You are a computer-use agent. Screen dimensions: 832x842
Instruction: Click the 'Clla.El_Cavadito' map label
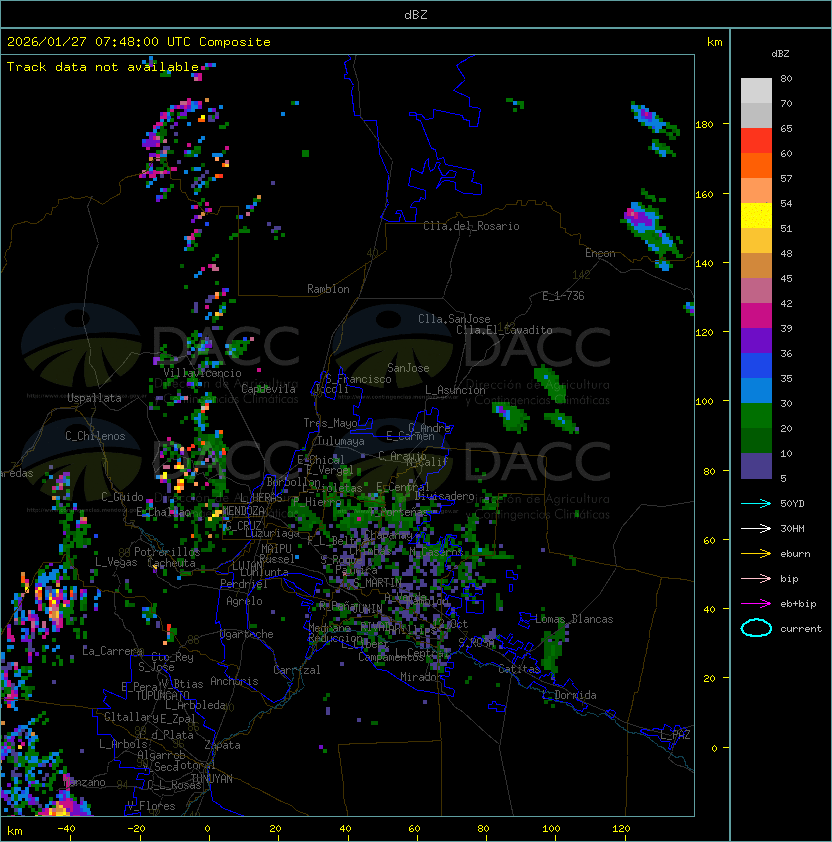coord(504,330)
